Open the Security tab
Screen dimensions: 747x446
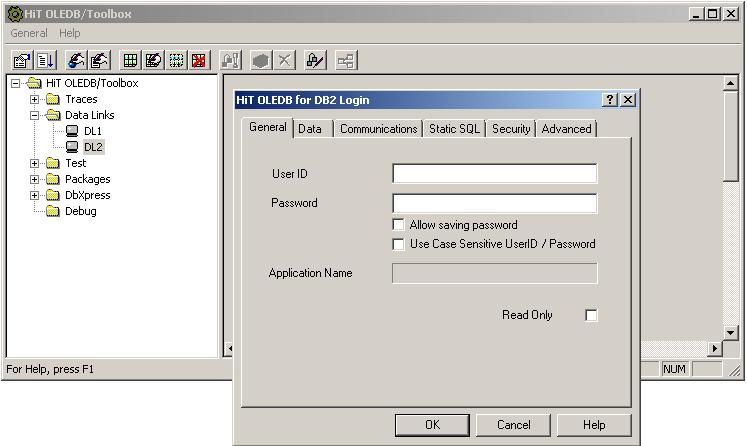pyautogui.click(x=511, y=129)
